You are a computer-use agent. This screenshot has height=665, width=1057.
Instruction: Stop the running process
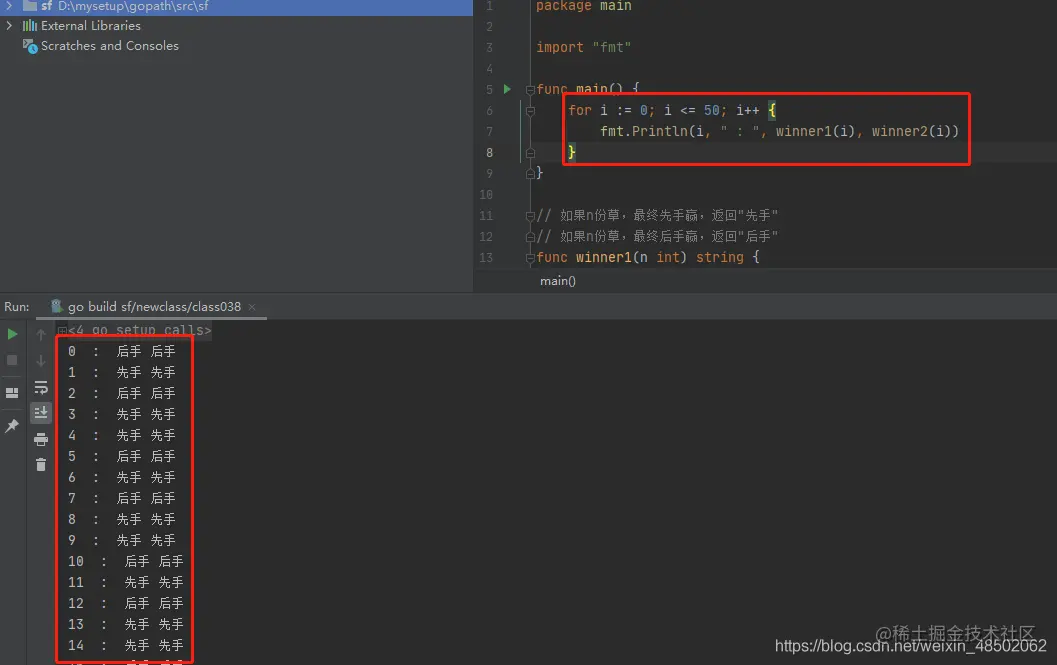[12, 360]
